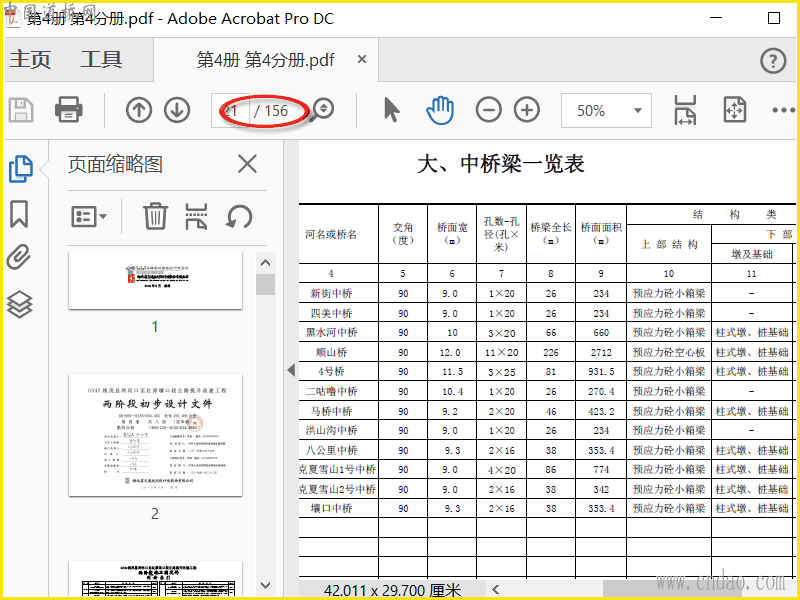Open the 50% zoom level dropdown
This screenshot has height=600, width=800.
[606, 111]
